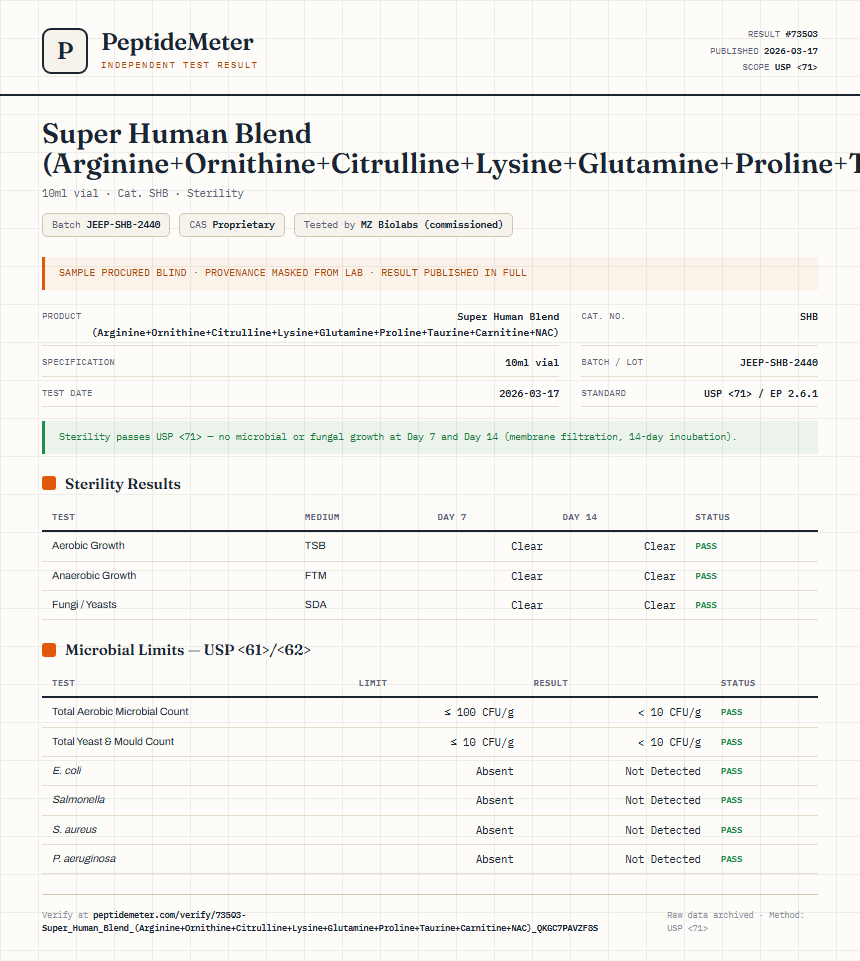860x961 pixels.
Task: Click the Tested by MZ Biolabs badge
Action: point(403,225)
